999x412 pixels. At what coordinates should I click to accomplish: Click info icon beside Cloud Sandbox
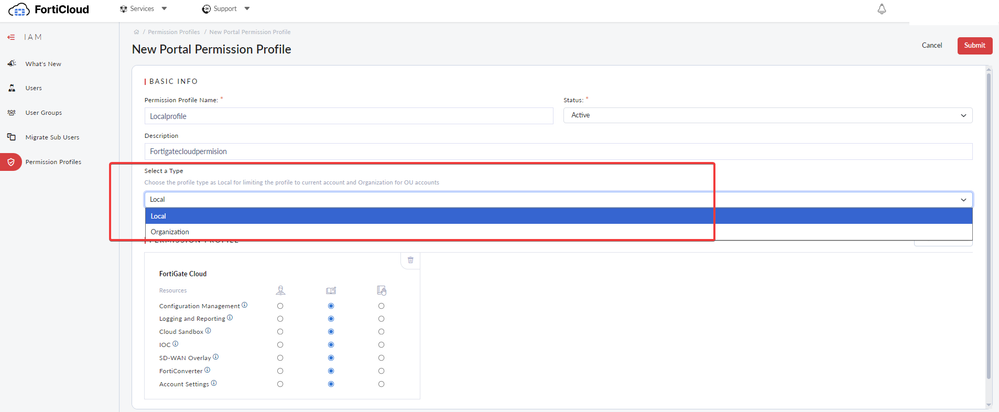[208, 331]
